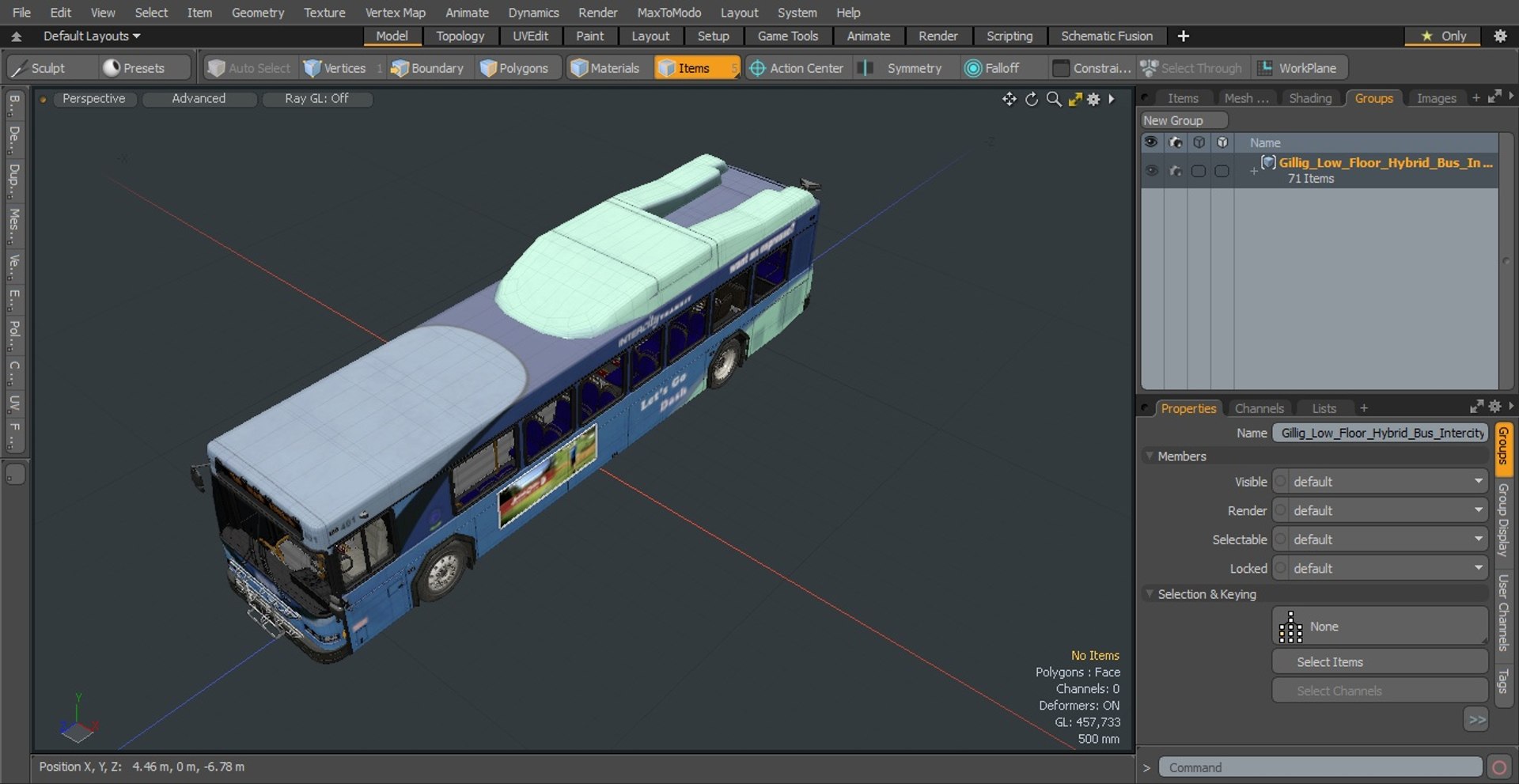This screenshot has width=1519, height=784.
Task: Click the viewport zoom magnifier icon
Action: pos(1053,99)
